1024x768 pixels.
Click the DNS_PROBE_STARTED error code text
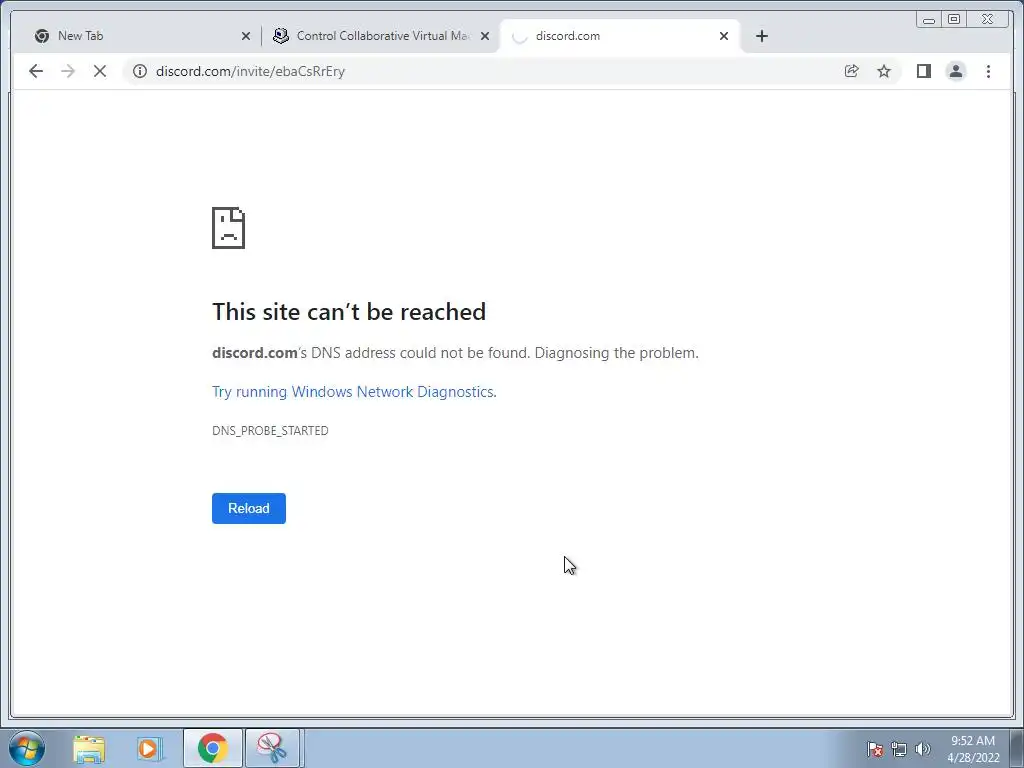click(x=270, y=430)
